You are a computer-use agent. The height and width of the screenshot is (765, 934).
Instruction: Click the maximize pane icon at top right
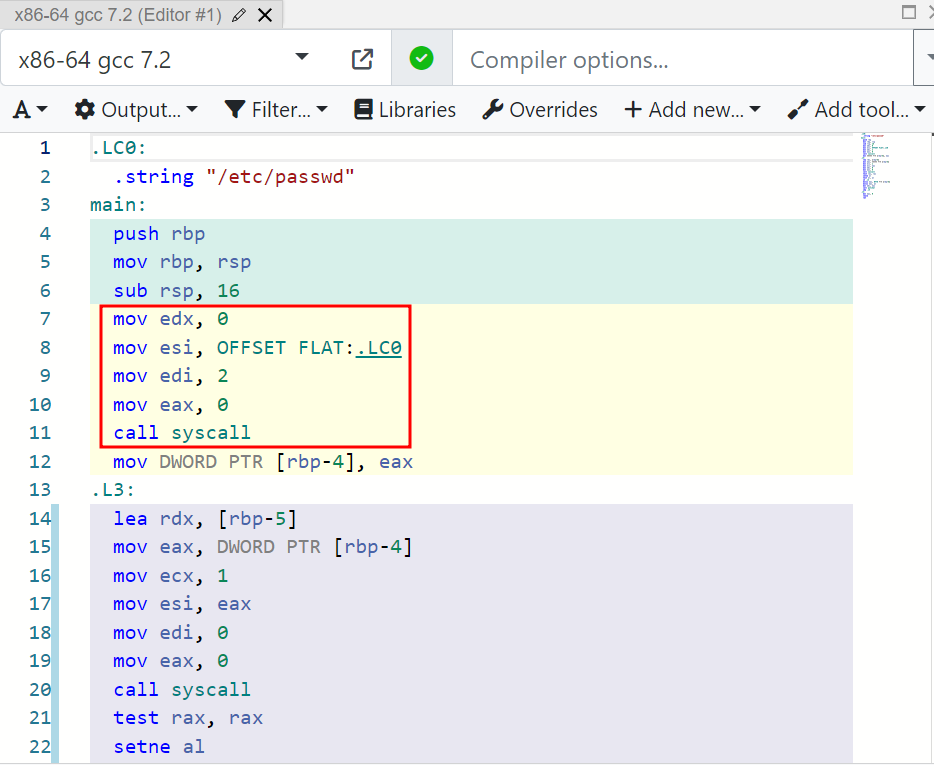(908, 13)
